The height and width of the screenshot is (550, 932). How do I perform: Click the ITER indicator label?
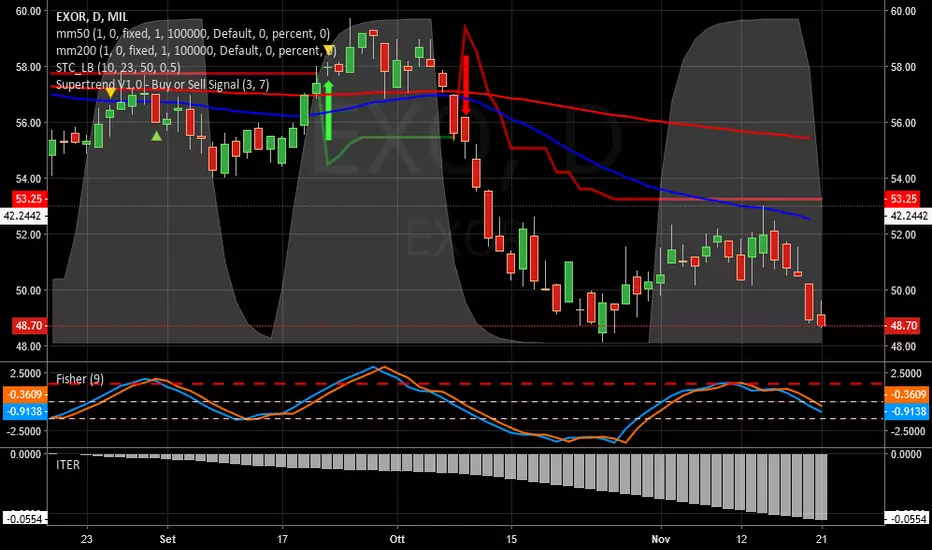[68, 465]
